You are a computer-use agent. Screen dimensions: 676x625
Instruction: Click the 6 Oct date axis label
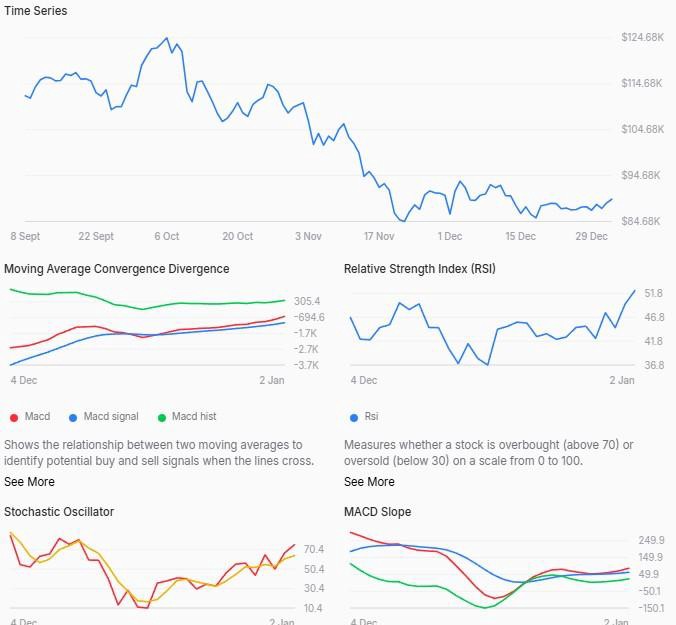tap(166, 237)
